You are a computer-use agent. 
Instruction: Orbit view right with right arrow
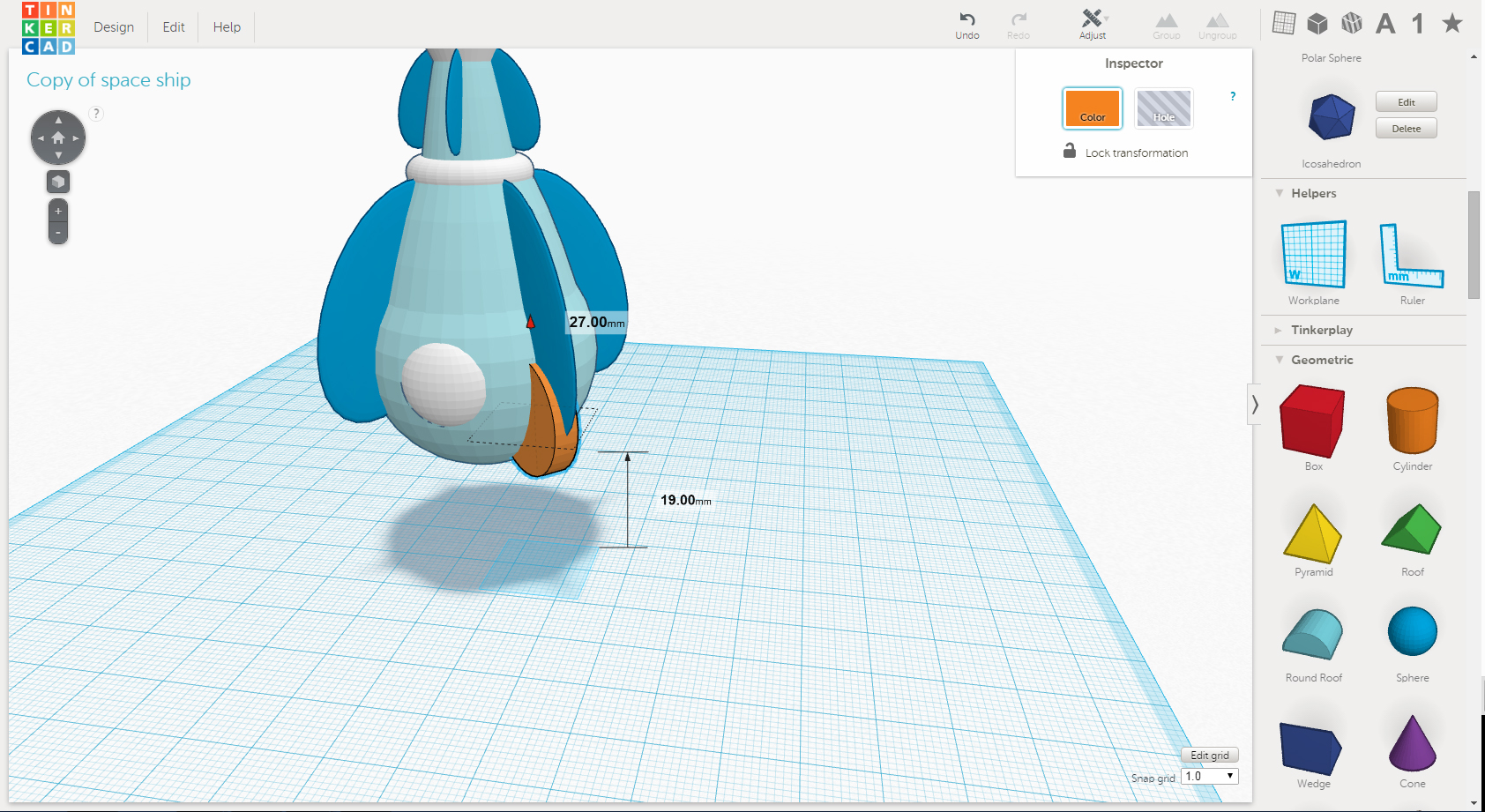[x=77, y=138]
